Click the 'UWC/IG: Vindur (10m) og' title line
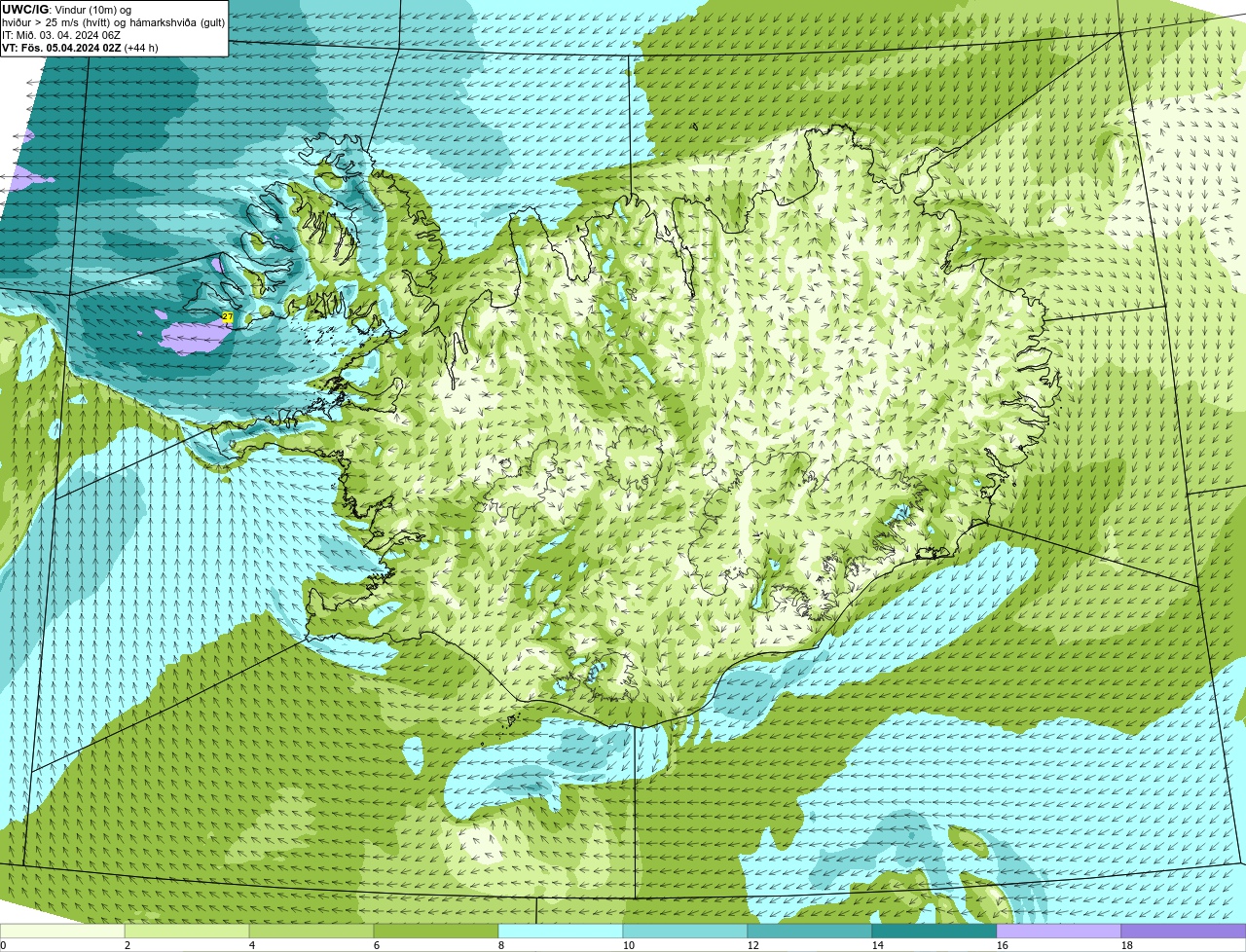The height and width of the screenshot is (952, 1246). click(67, 9)
